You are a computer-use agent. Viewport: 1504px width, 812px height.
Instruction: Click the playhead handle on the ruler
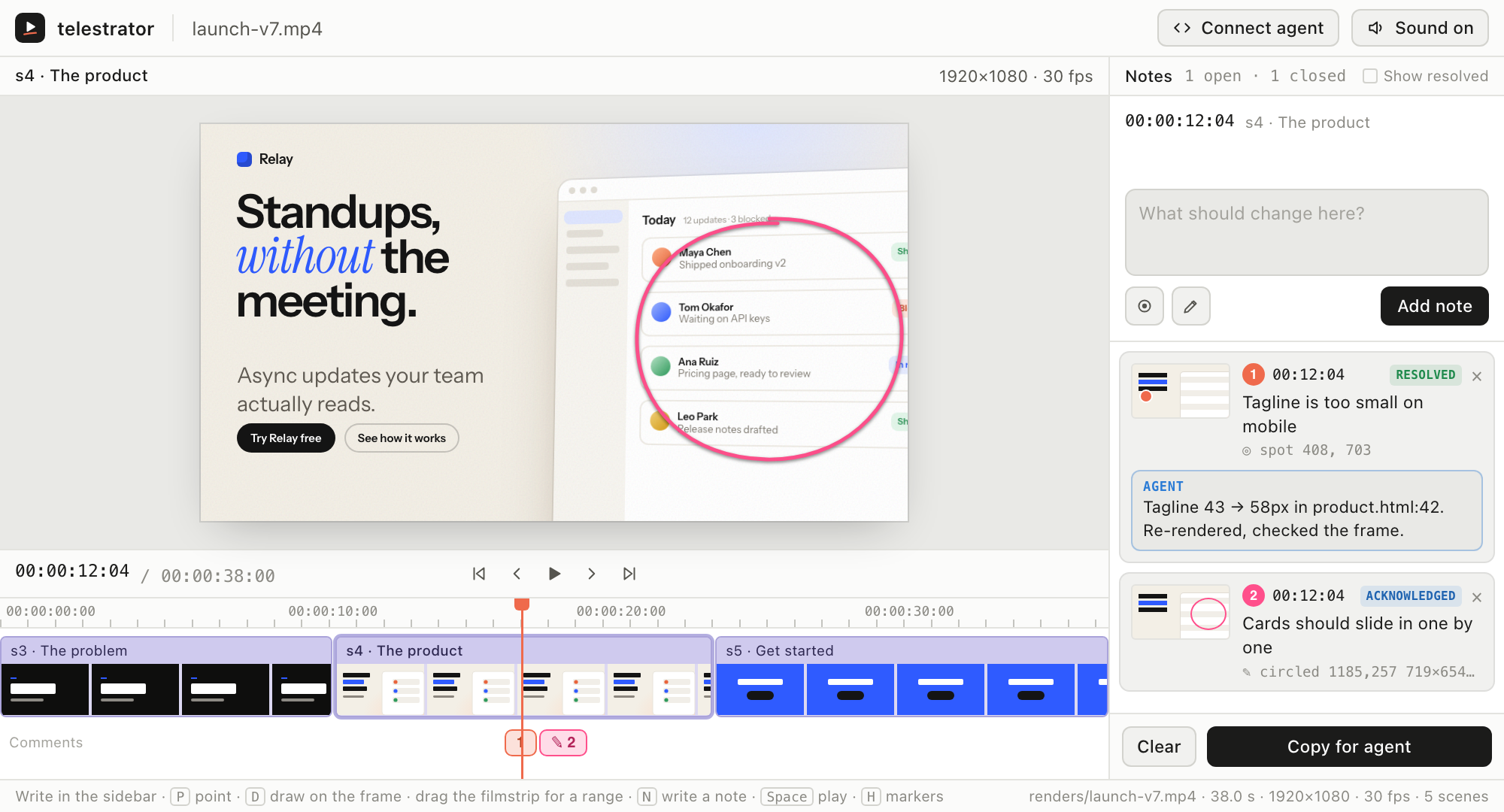point(522,604)
